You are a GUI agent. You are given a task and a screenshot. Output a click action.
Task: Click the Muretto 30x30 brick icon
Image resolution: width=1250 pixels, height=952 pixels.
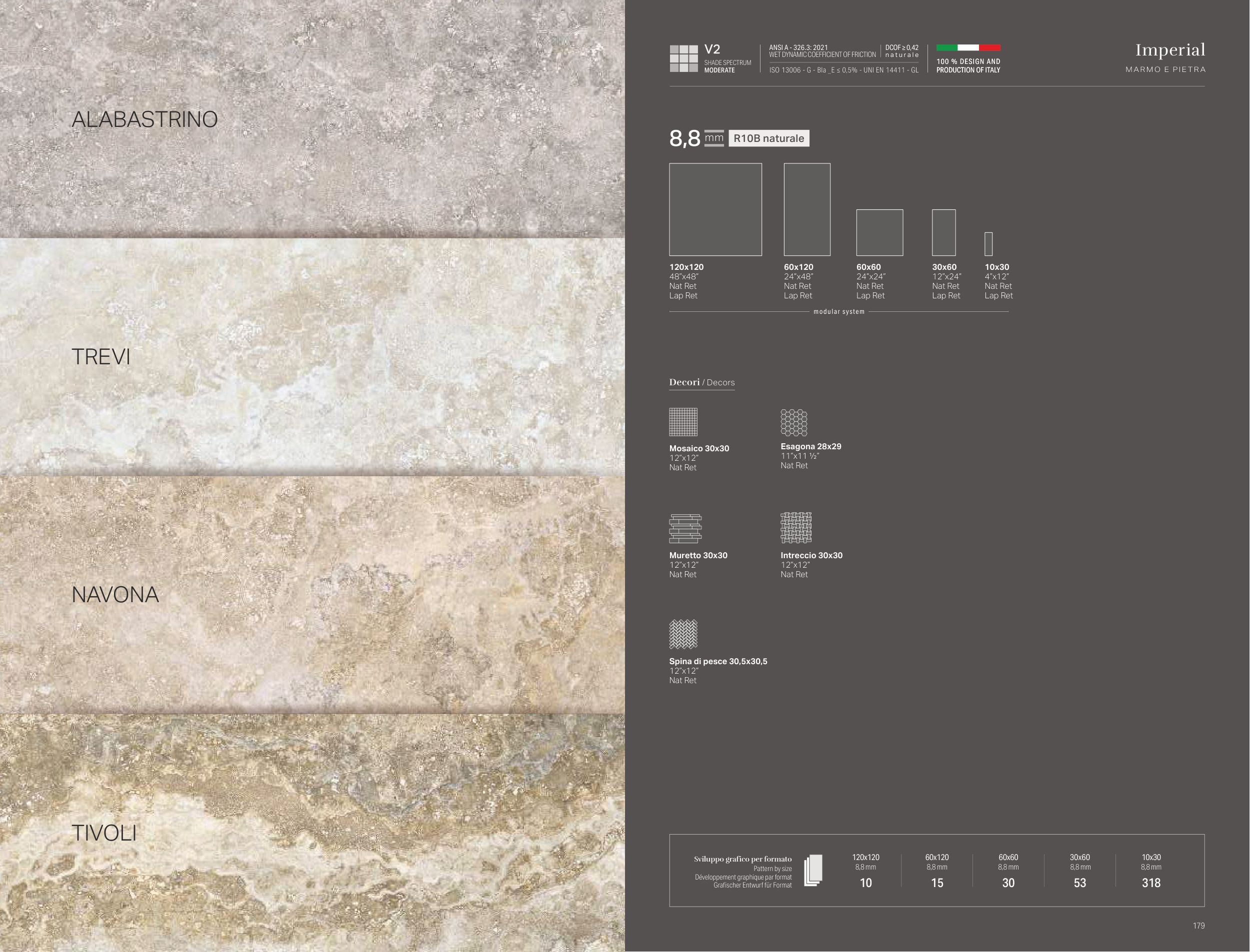pyautogui.click(x=685, y=528)
